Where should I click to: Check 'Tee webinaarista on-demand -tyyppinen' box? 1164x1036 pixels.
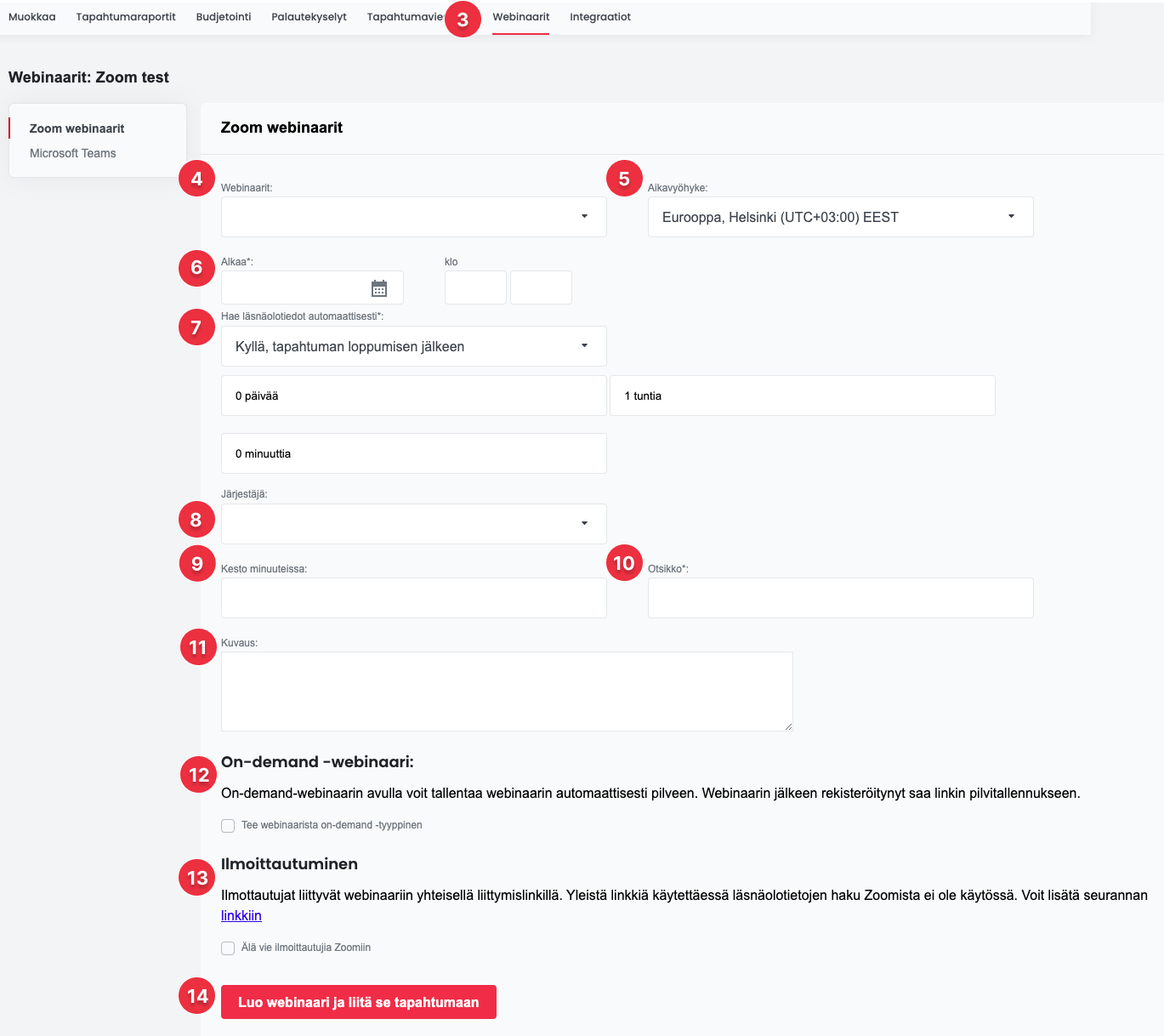click(x=228, y=826)
